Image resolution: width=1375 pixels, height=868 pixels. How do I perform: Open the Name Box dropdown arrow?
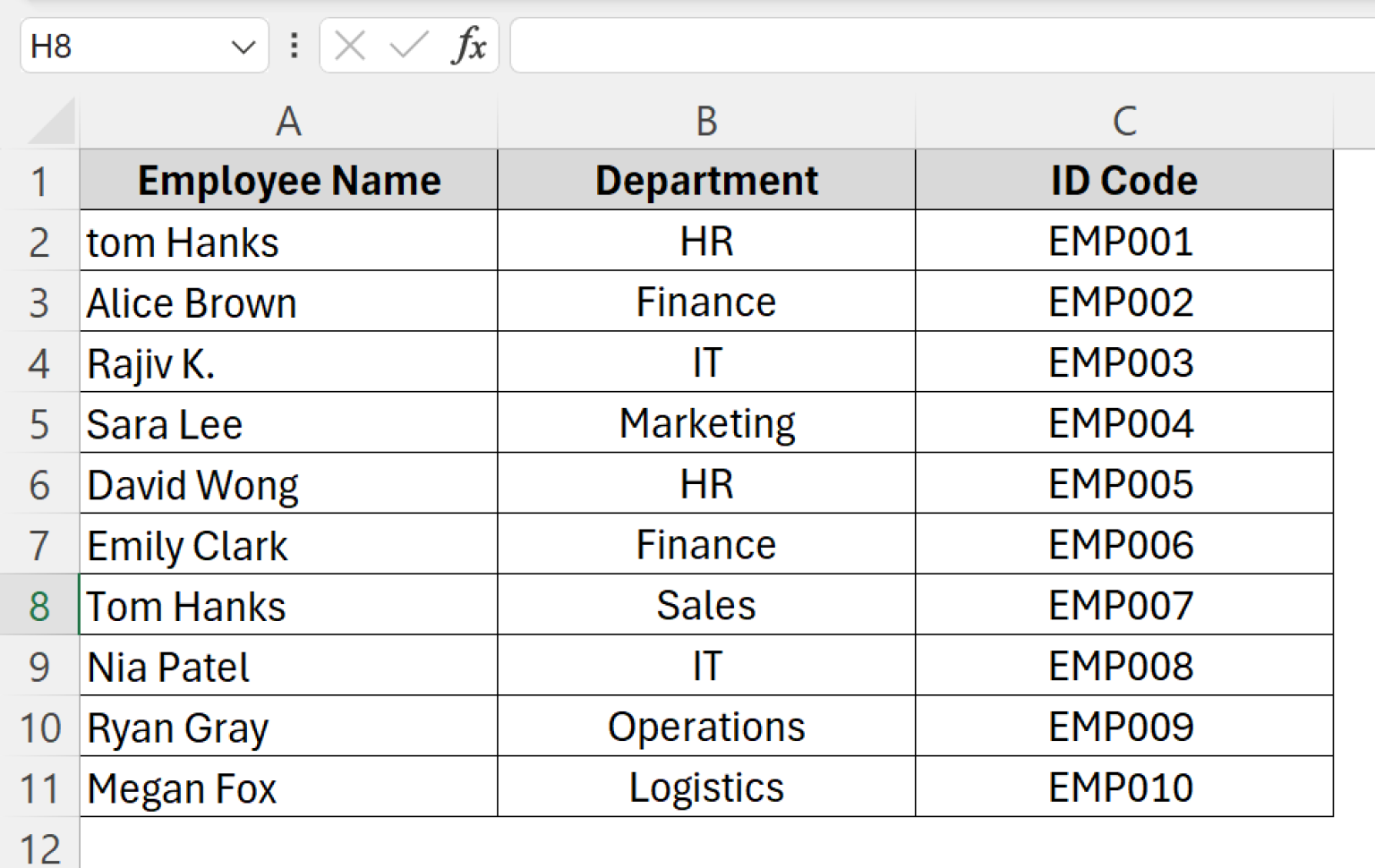(243, 46)
